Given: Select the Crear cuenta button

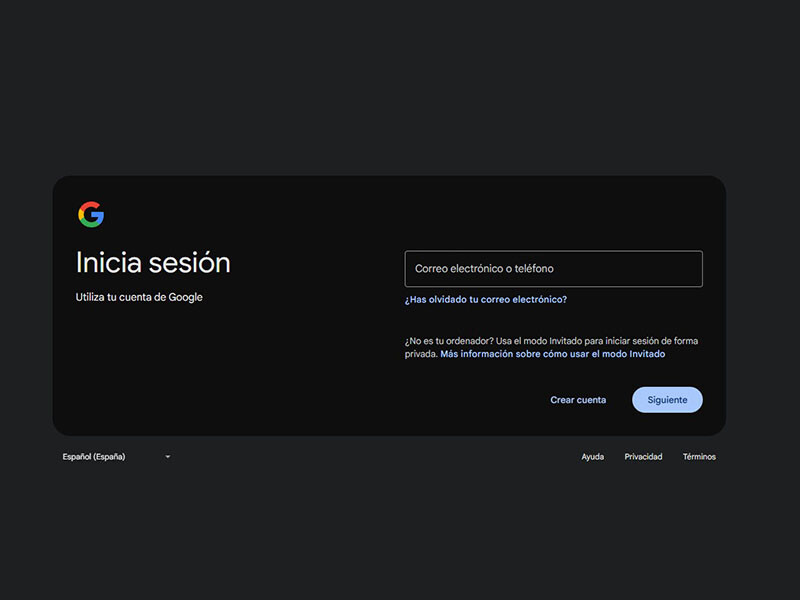Looking at the screenshot, I should (578, 400).
